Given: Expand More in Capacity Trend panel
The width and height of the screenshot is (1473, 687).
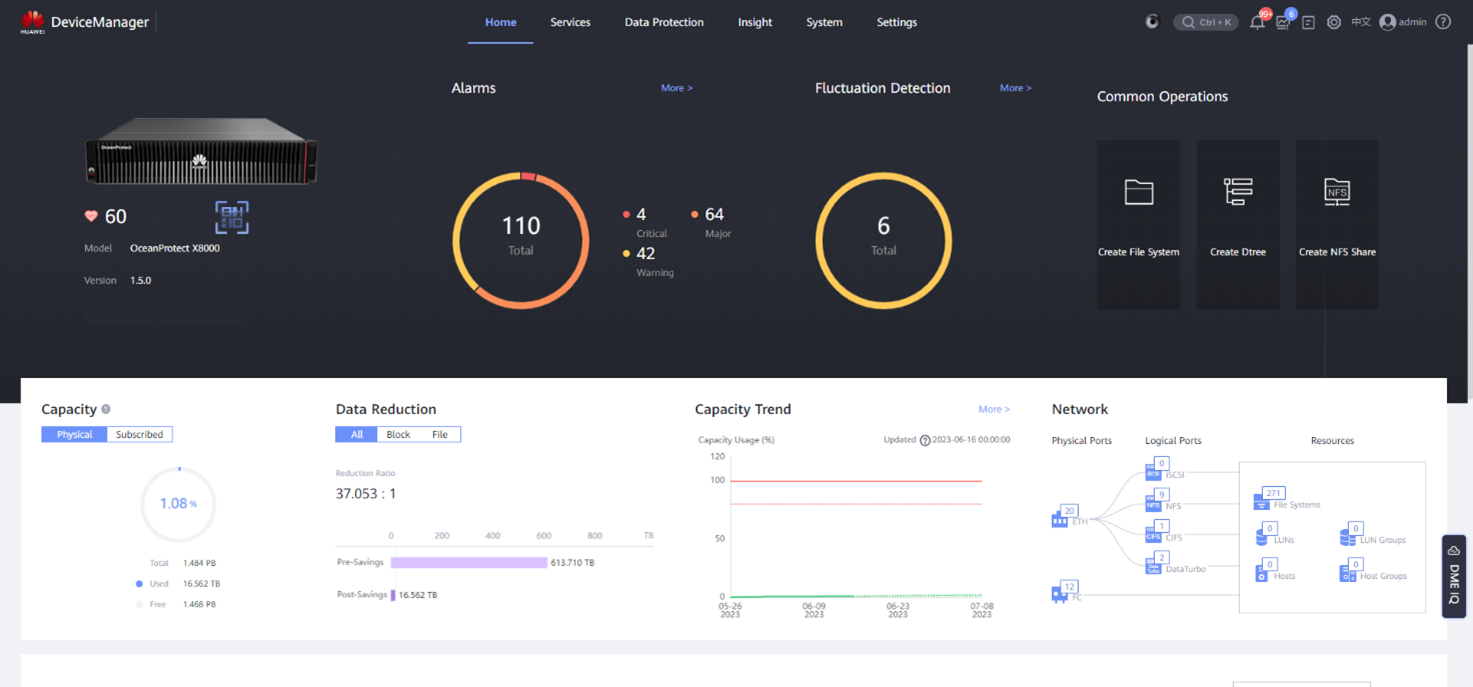Looking at the screenshot, I should pos(993,409).
